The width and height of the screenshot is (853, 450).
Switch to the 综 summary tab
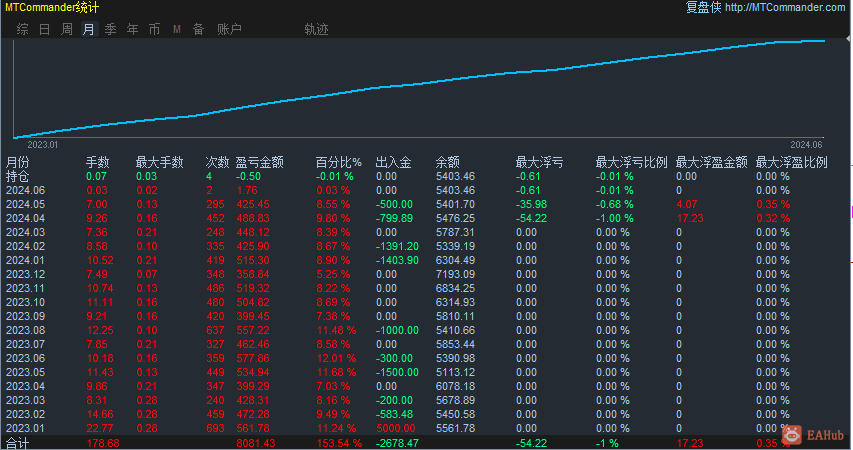point(22,29)
